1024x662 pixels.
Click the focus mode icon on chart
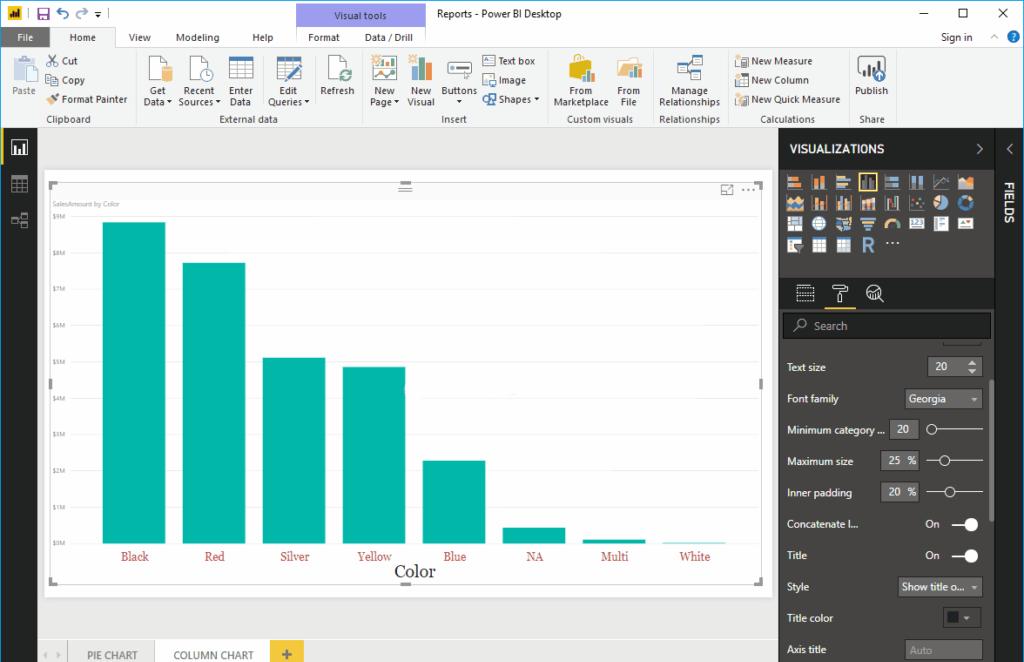[x=727, y=190]
